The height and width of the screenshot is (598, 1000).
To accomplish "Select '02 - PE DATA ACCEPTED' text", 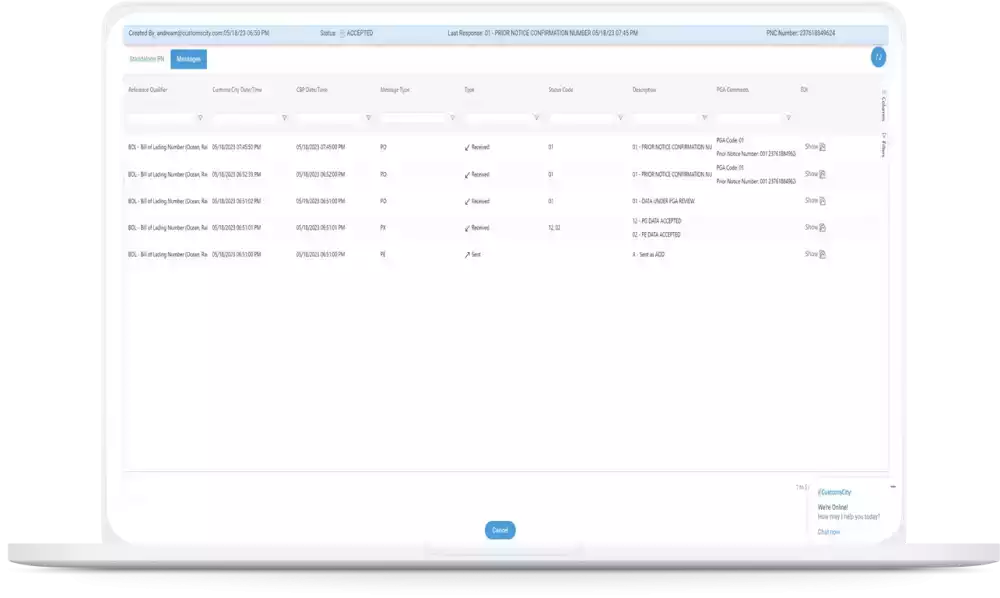I will [x=656, y=235].
